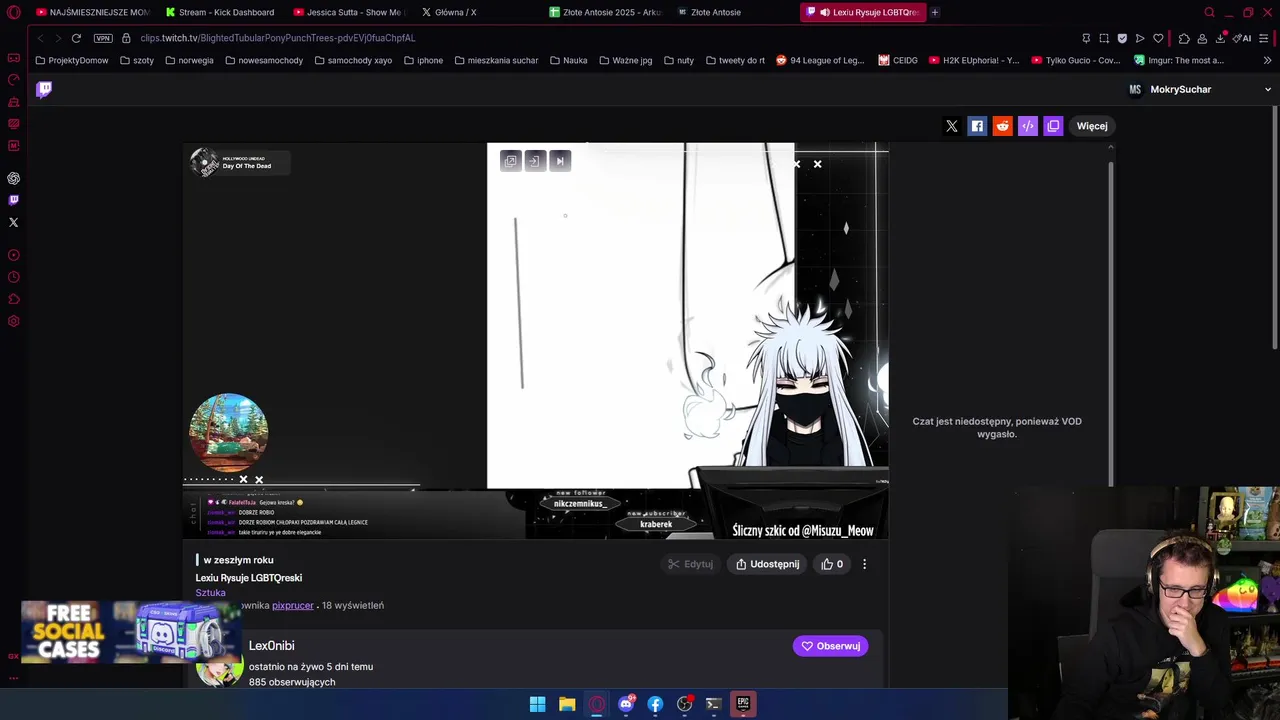Viewport: 1280px width, 720px height.
Task: Copy clip link with purple copy icon
Action: (1053, 126)
